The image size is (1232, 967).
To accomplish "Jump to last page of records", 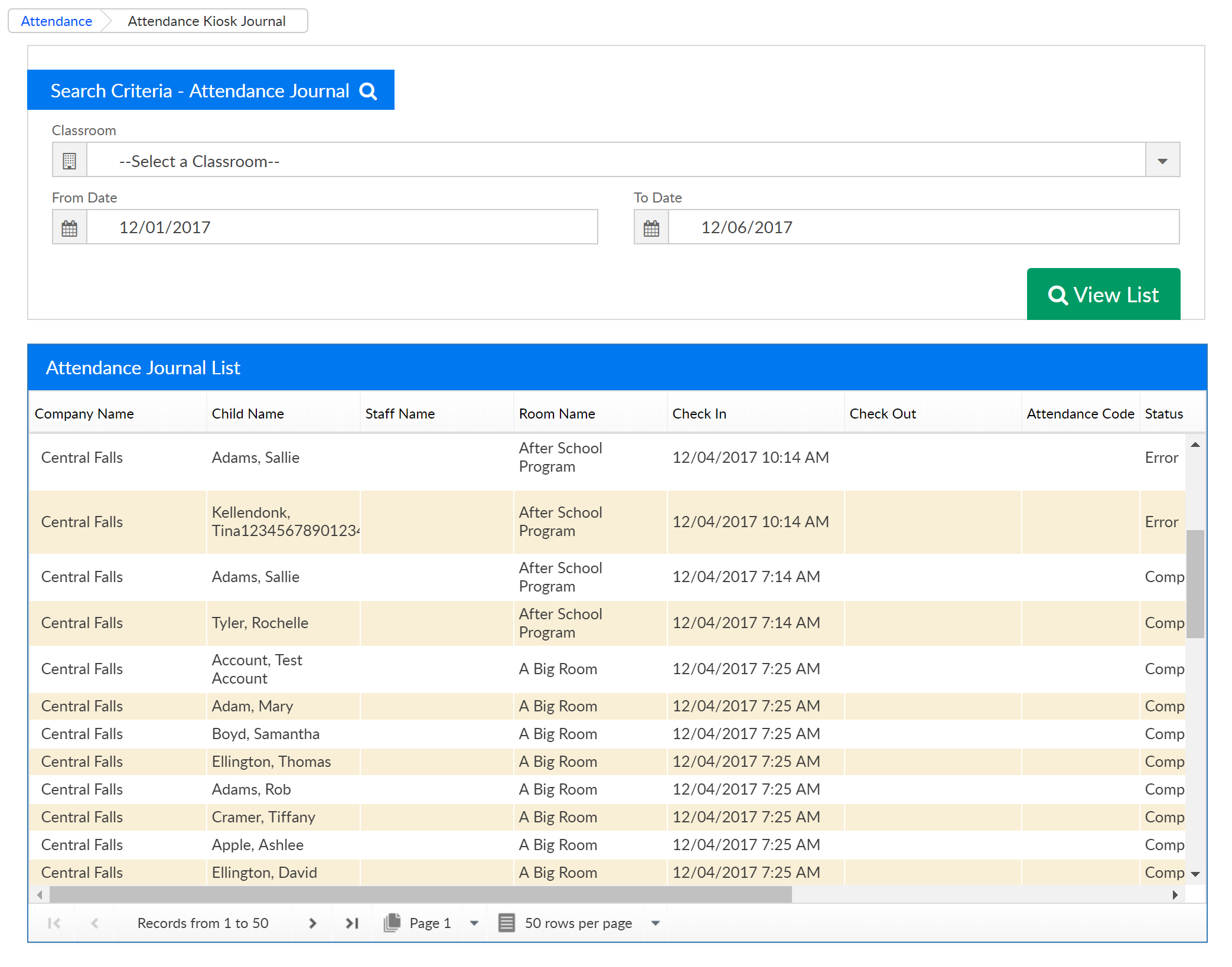I will 353,923.
